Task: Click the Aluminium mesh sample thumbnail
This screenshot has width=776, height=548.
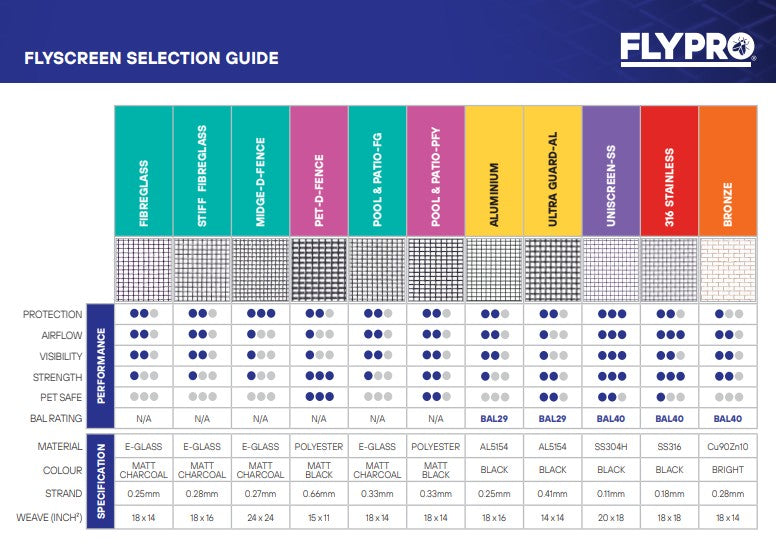Action: 494,269
